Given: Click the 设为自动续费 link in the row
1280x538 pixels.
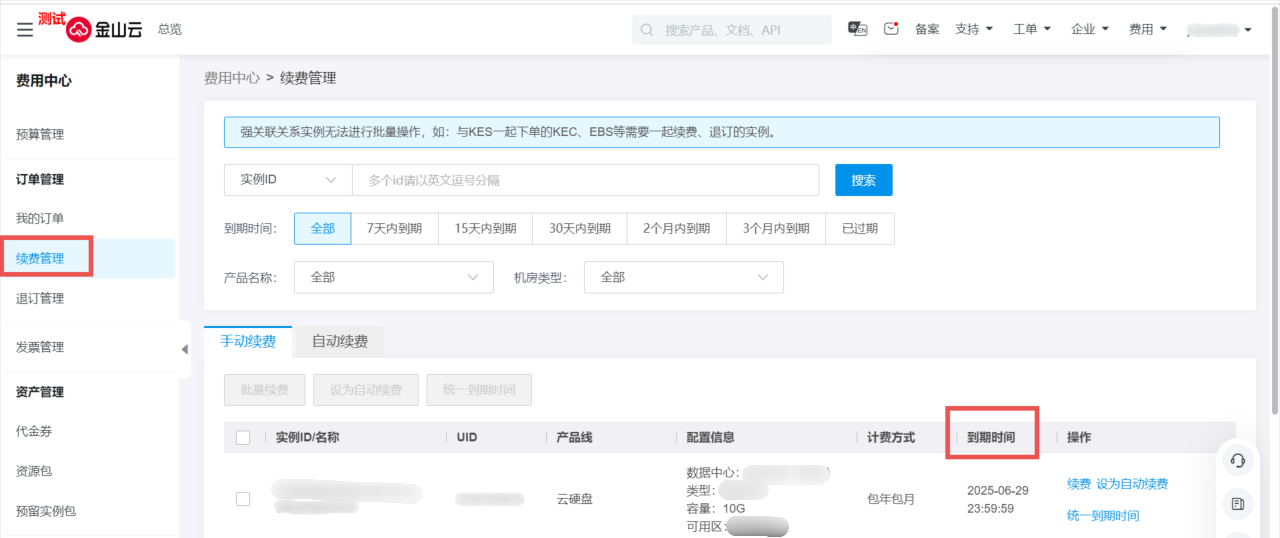Looking at the screenshot, I should tap(1131, 484).
